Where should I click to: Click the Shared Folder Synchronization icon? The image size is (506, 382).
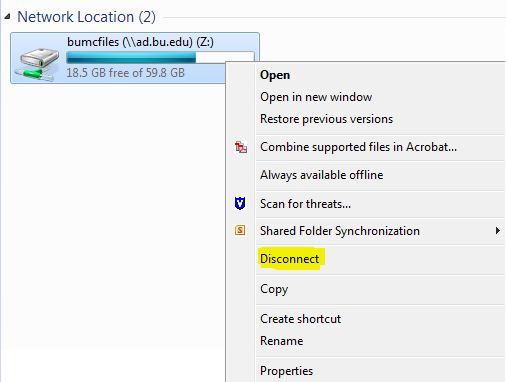click(240, 230)
